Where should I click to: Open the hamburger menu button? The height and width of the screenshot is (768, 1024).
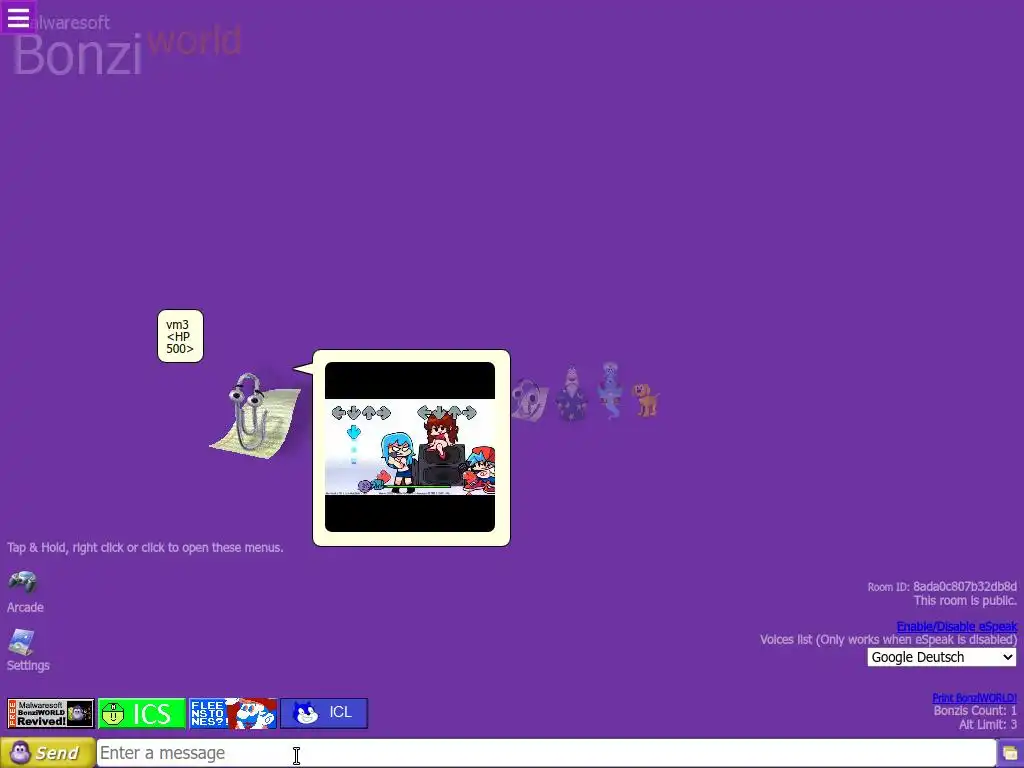tap(18, 17)
